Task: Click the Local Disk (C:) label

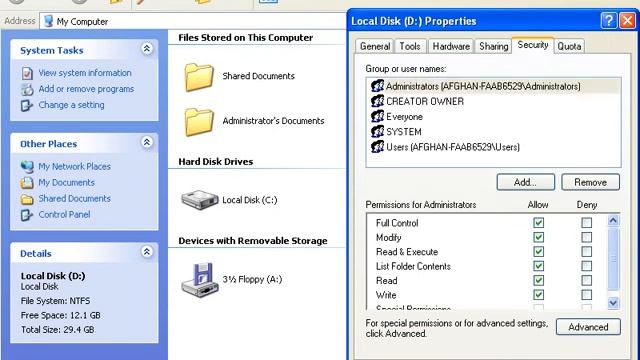Action: [250, 200]
